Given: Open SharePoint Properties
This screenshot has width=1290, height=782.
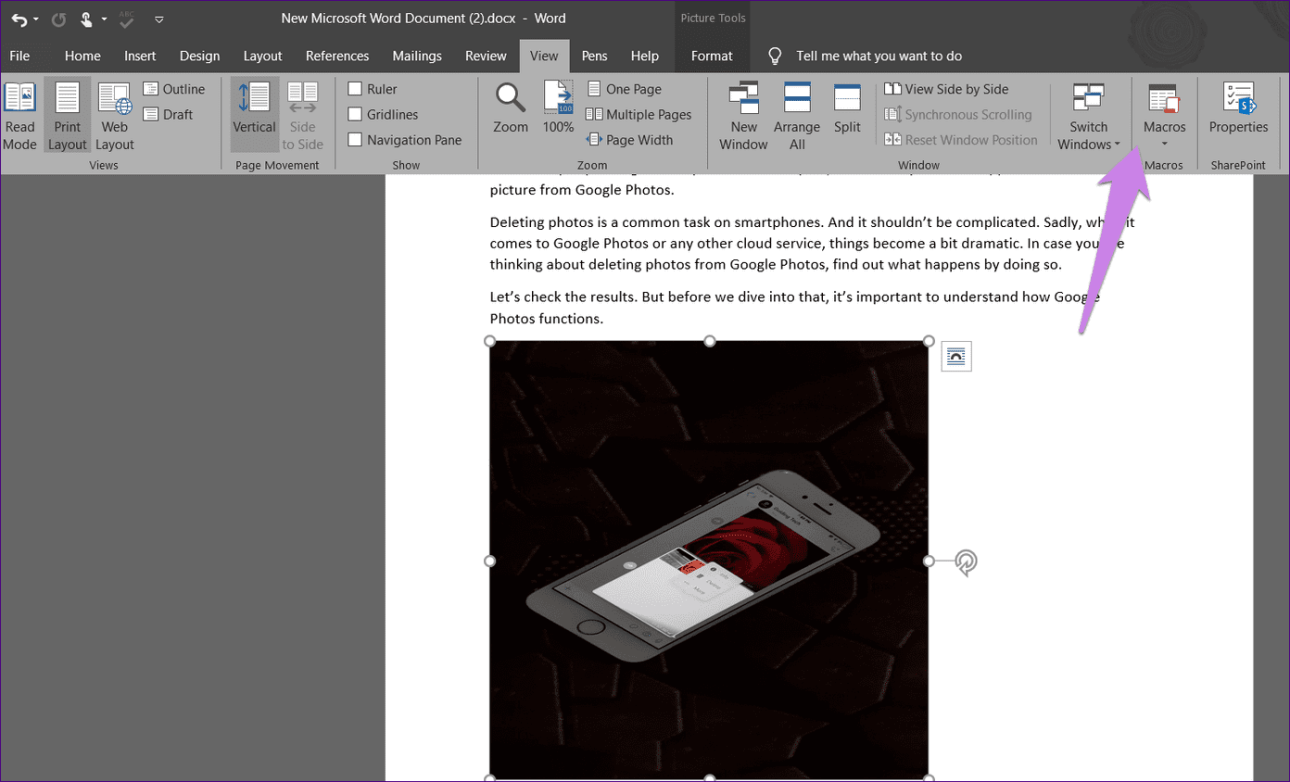Looking at the screenshot, I should pos(1237,108).
